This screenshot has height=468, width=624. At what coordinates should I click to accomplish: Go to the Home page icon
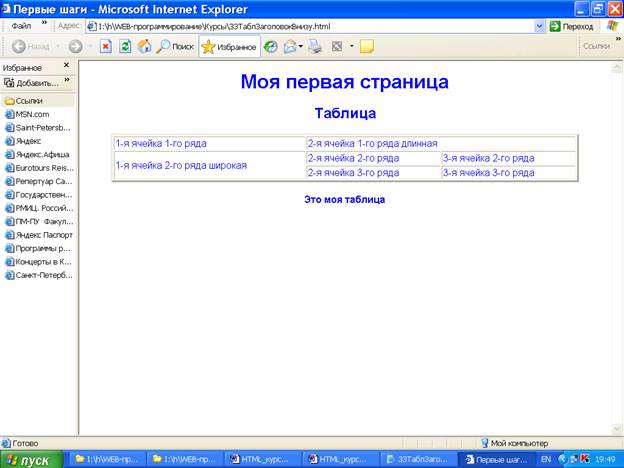click(144, 47)
